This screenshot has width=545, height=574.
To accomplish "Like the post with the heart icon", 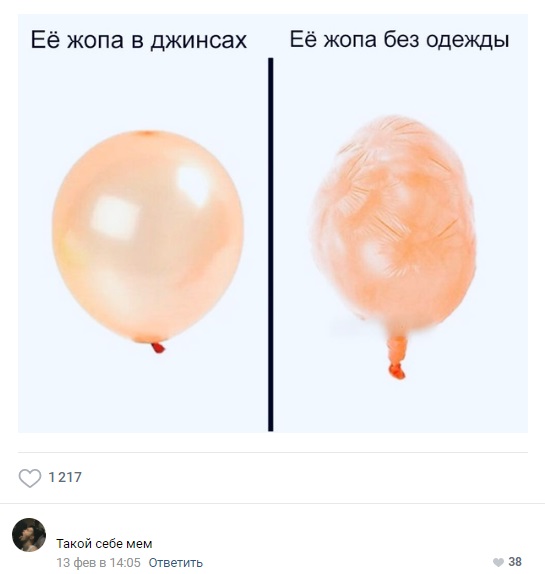I will [30, 478].
